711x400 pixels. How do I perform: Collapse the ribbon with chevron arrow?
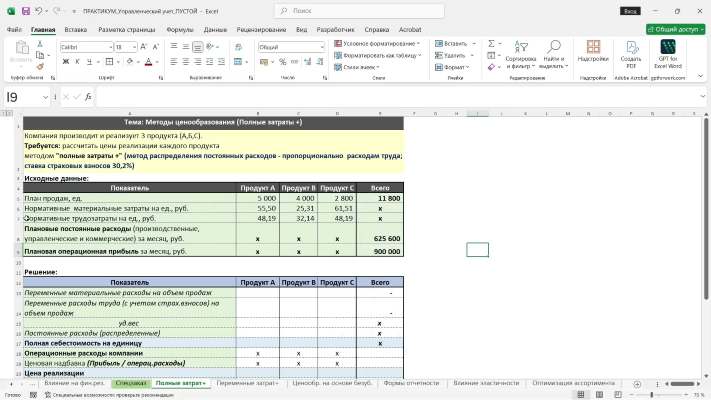[701, 76]
